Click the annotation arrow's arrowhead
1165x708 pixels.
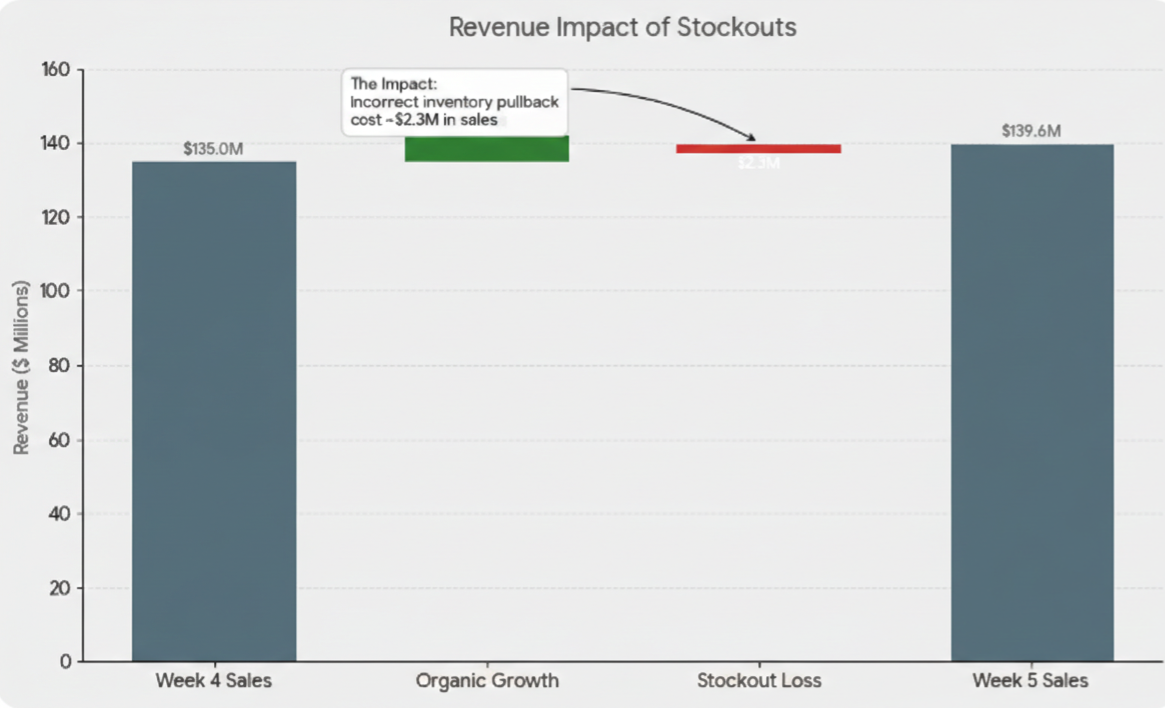[751, 138]
